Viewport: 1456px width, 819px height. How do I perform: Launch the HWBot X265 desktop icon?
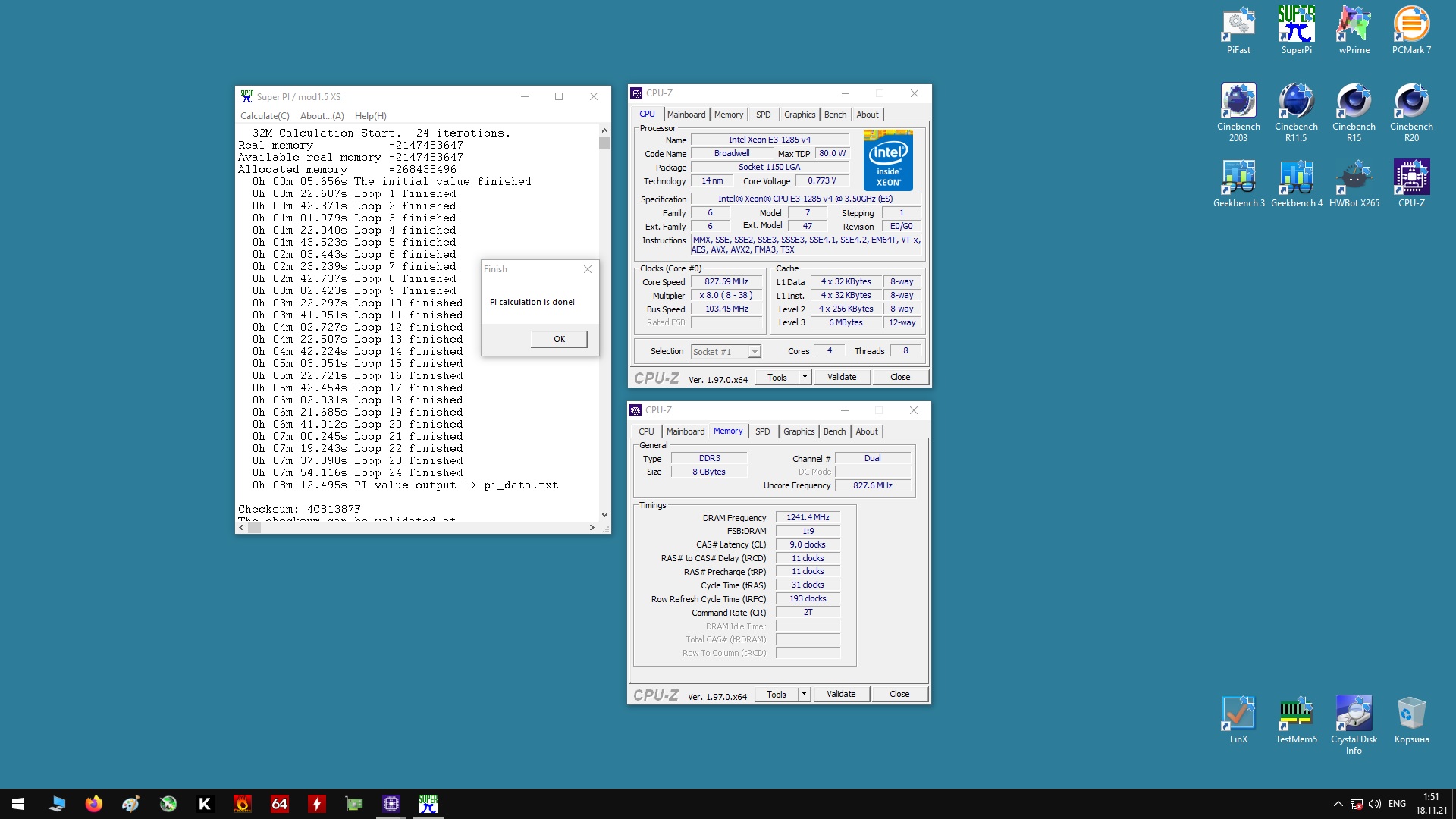click(1354, 184)
